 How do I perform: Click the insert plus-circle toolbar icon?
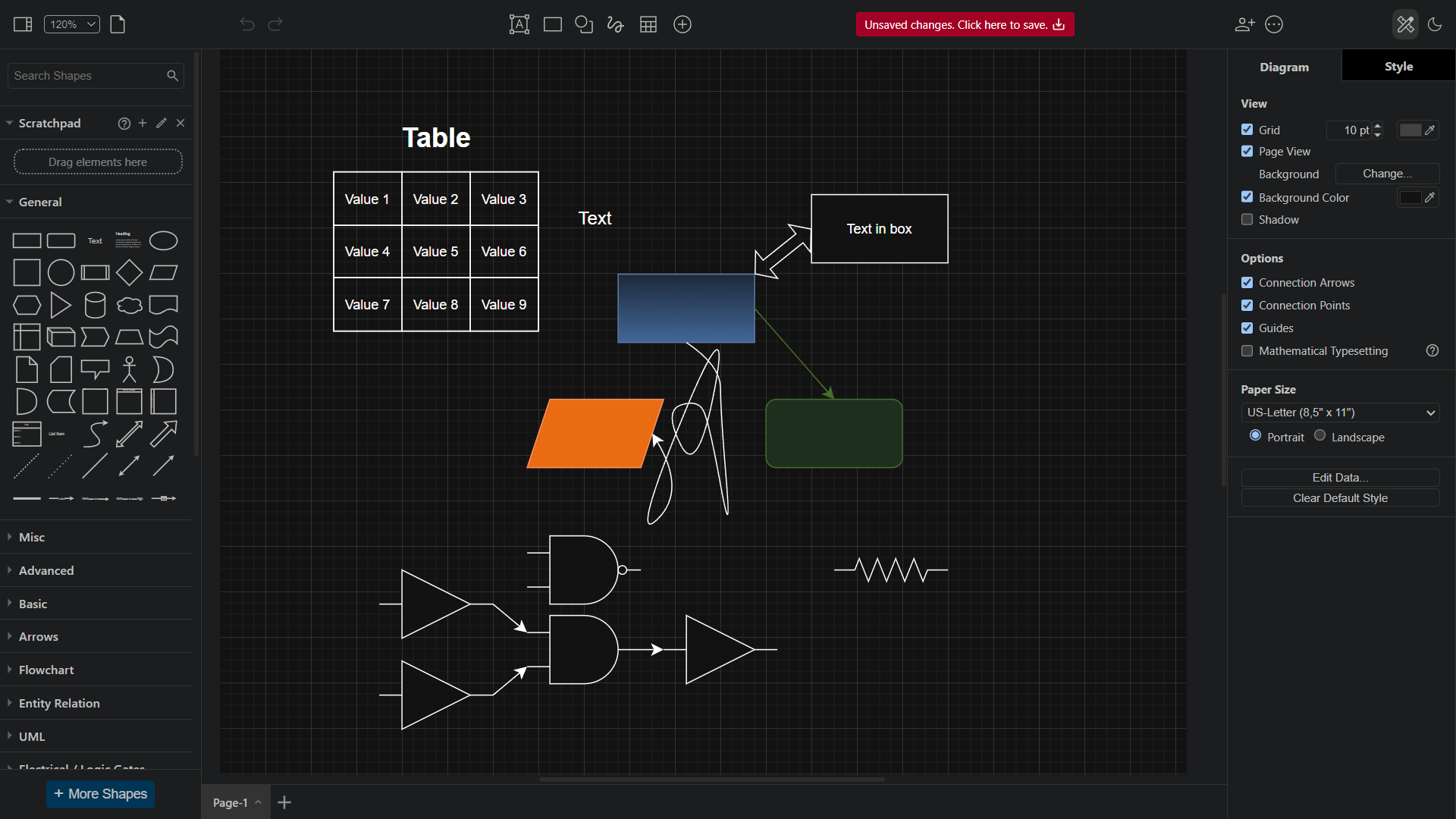(x=682, y=24)
